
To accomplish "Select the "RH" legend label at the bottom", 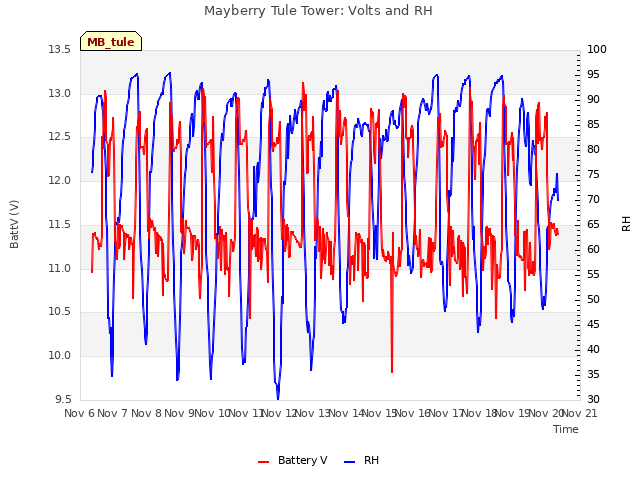I will 371,460.
